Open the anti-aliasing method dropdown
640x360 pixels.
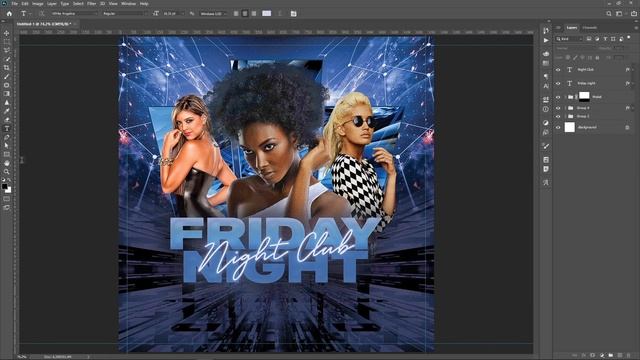213,13
